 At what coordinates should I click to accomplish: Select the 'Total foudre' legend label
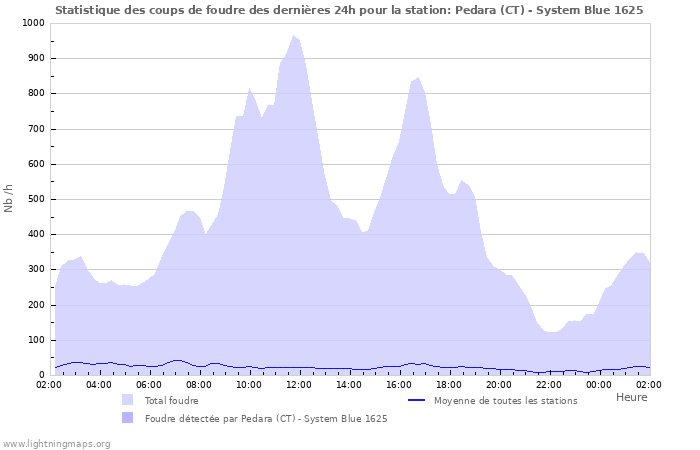click(x=171, y=400)
